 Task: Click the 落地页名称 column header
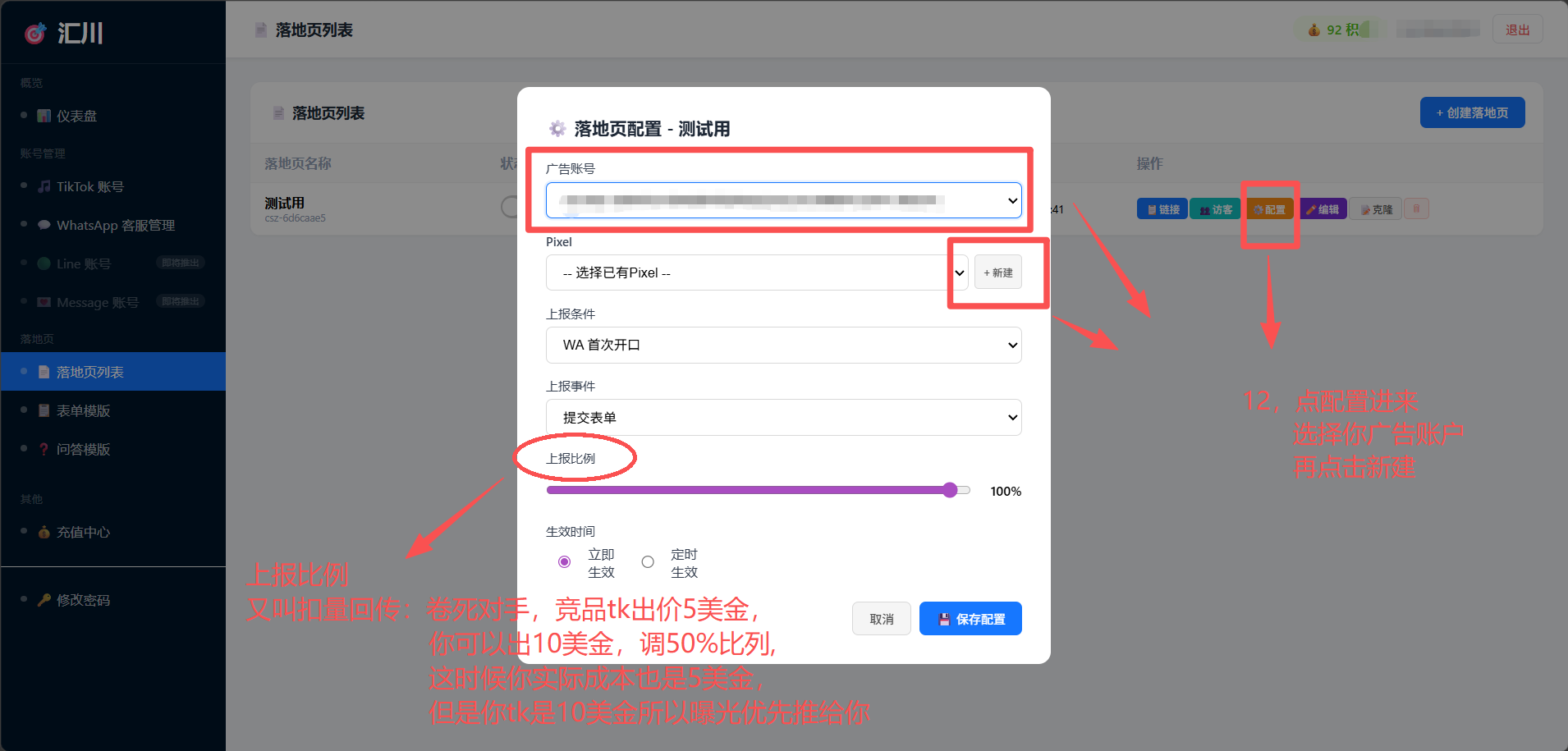(298, 163)
